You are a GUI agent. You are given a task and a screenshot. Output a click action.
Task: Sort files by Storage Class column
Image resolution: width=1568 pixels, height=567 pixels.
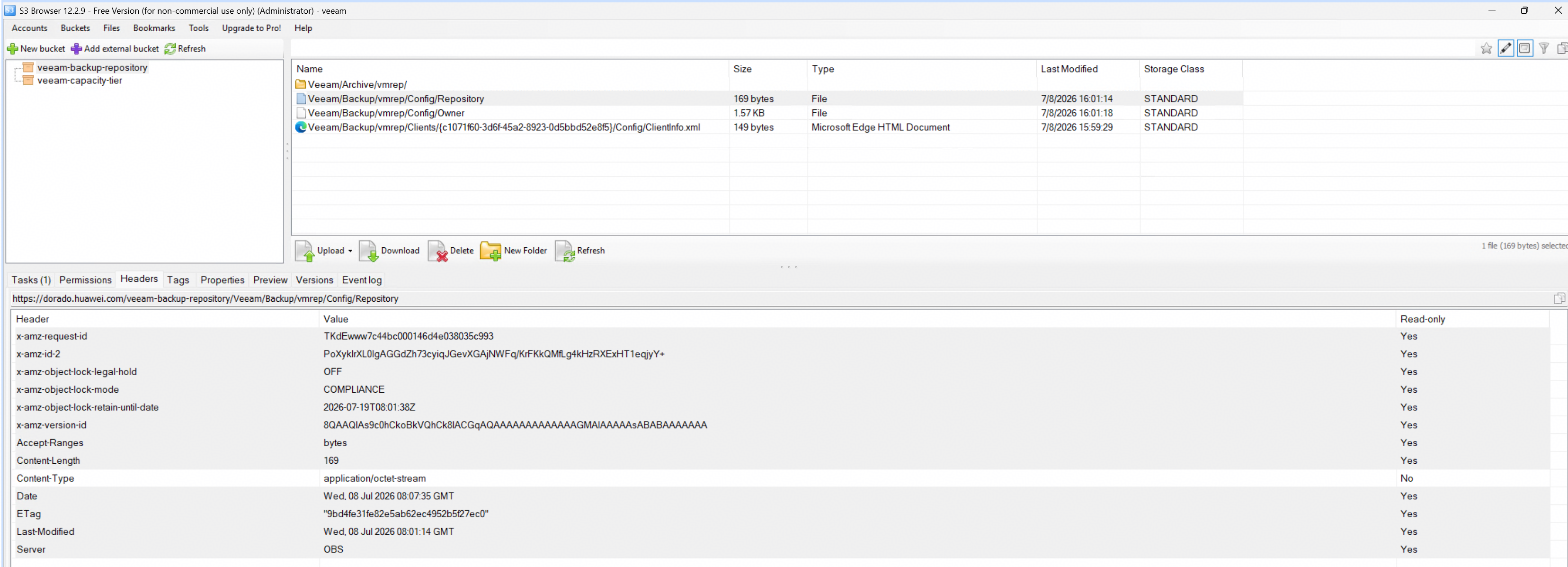1191,70
